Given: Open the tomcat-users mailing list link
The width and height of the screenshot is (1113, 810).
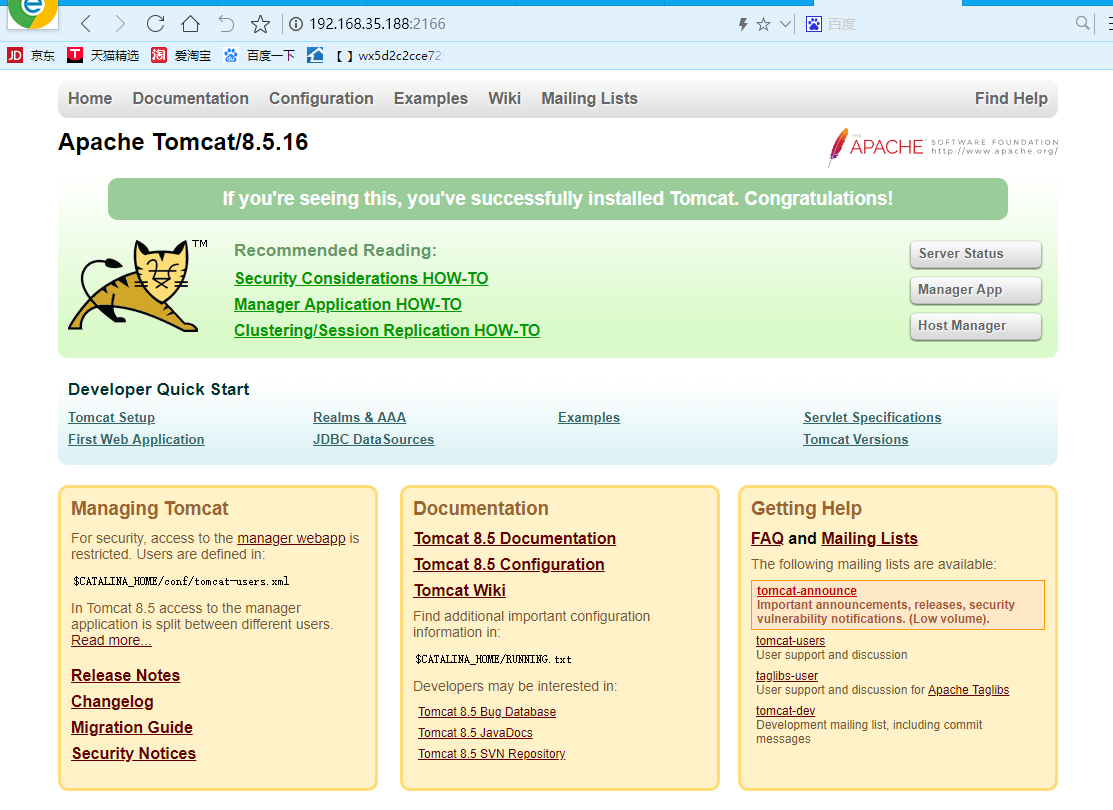Looking at the screenshot, I should (790, 641).
